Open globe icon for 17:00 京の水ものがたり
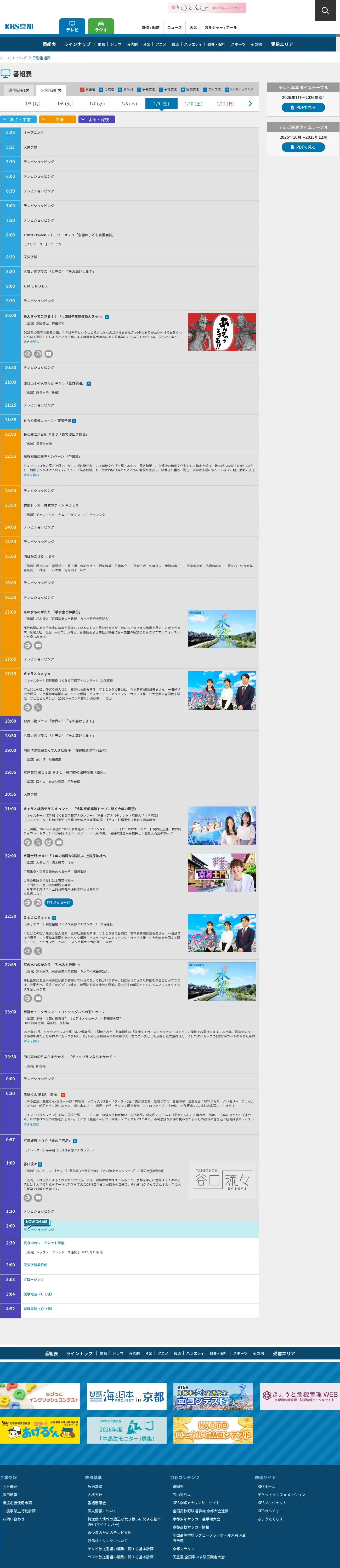 tap(27, 646)
